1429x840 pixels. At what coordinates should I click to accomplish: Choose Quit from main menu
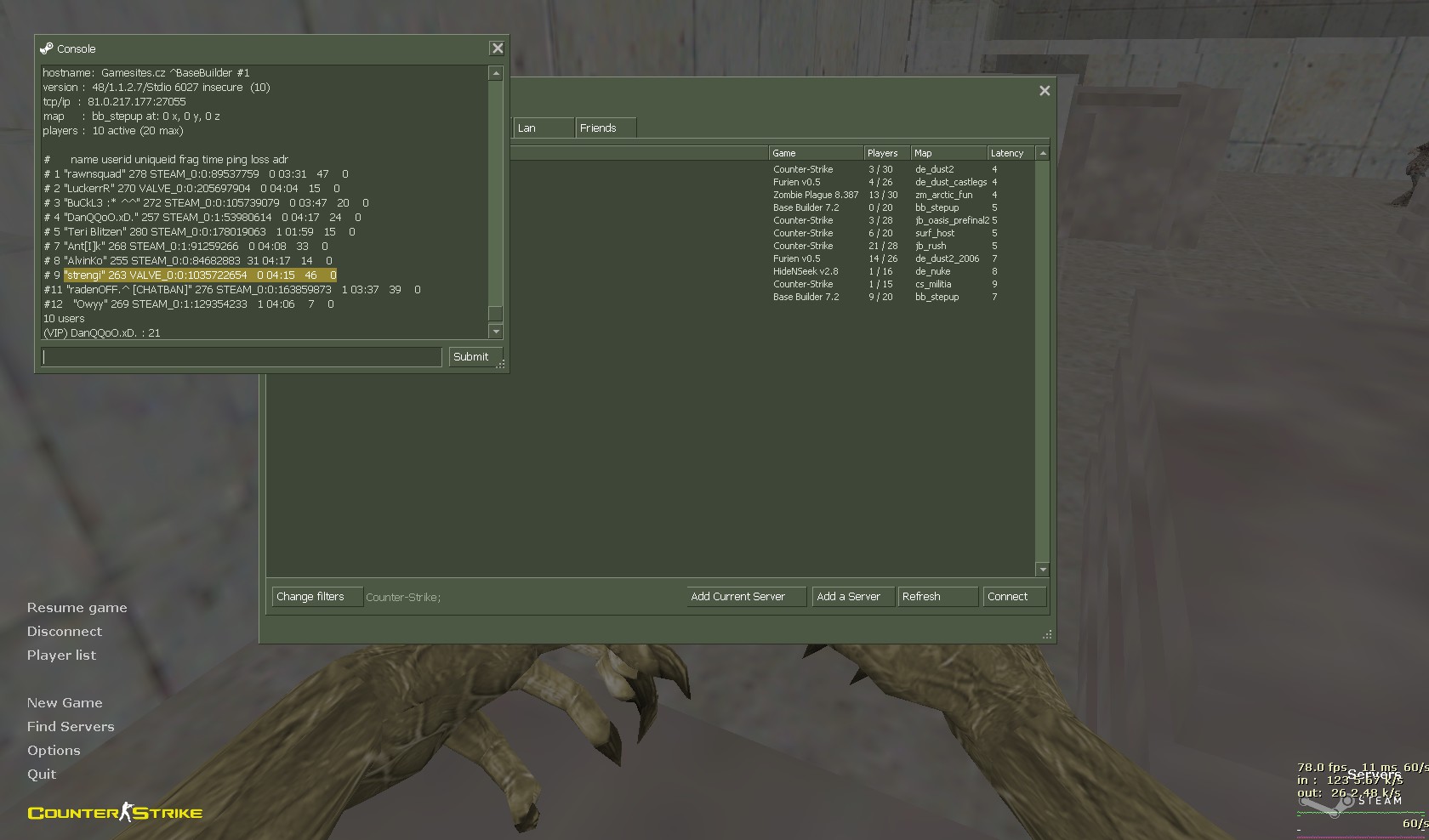point(42,775)
